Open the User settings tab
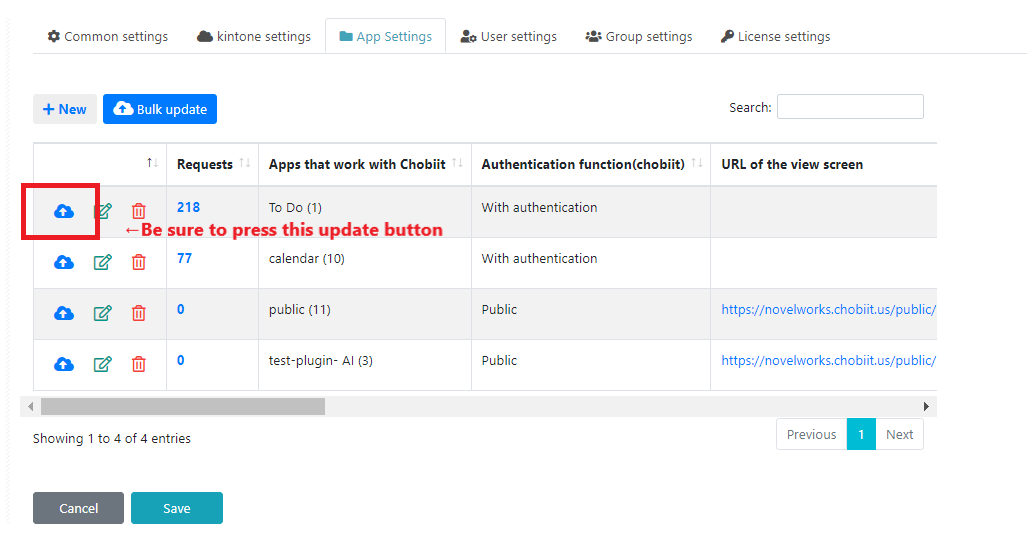Screen dimensions: 1027x541 click(509, 37)
